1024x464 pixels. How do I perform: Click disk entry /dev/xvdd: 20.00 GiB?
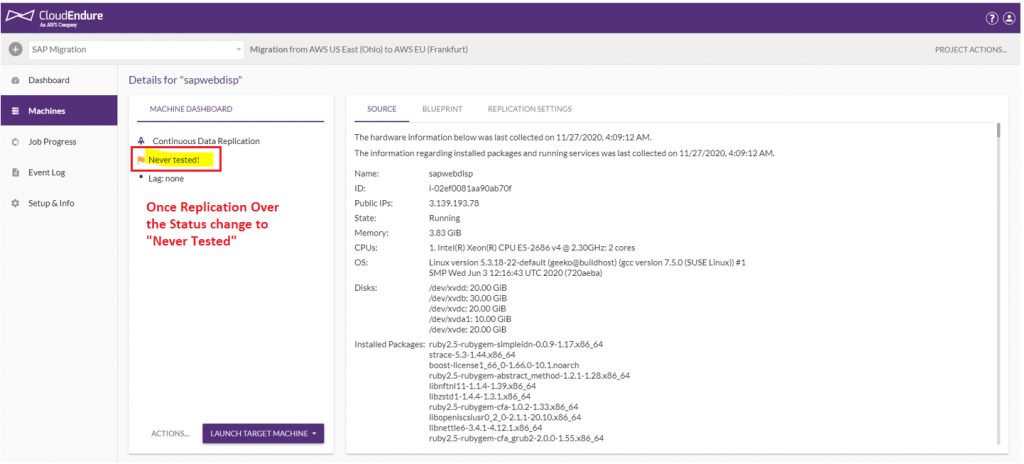(468, 288)
